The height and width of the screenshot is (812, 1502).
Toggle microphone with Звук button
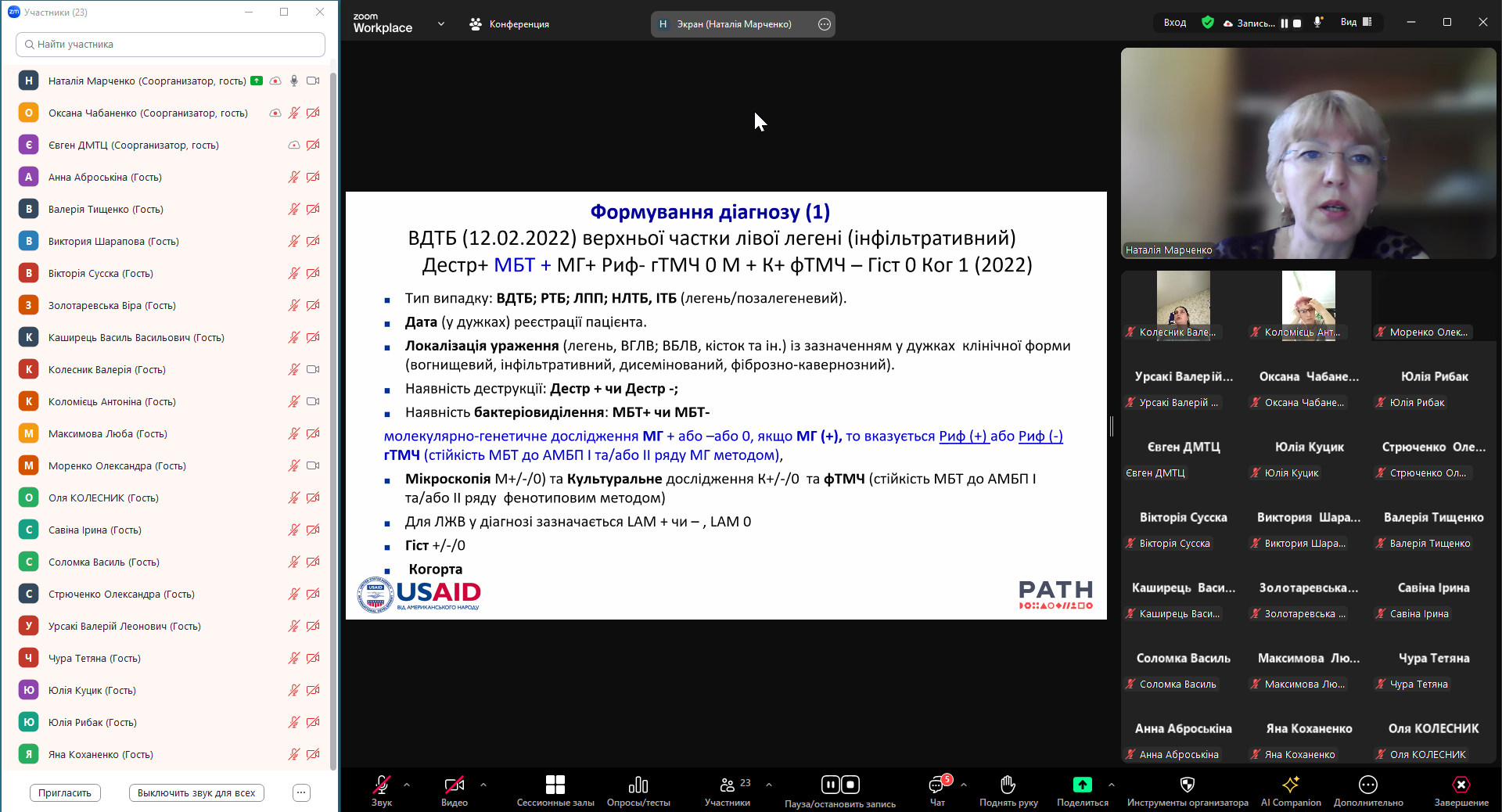click(382, 785)
